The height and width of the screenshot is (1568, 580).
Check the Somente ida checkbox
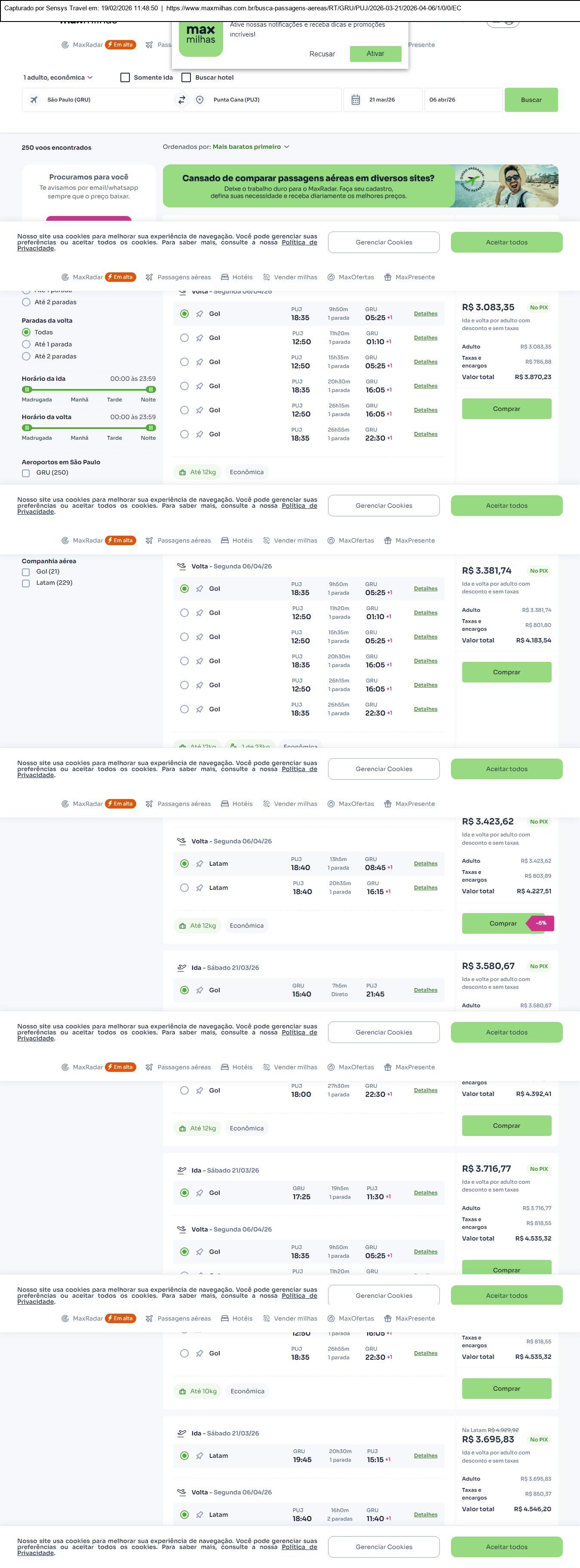tap(125, 77)
